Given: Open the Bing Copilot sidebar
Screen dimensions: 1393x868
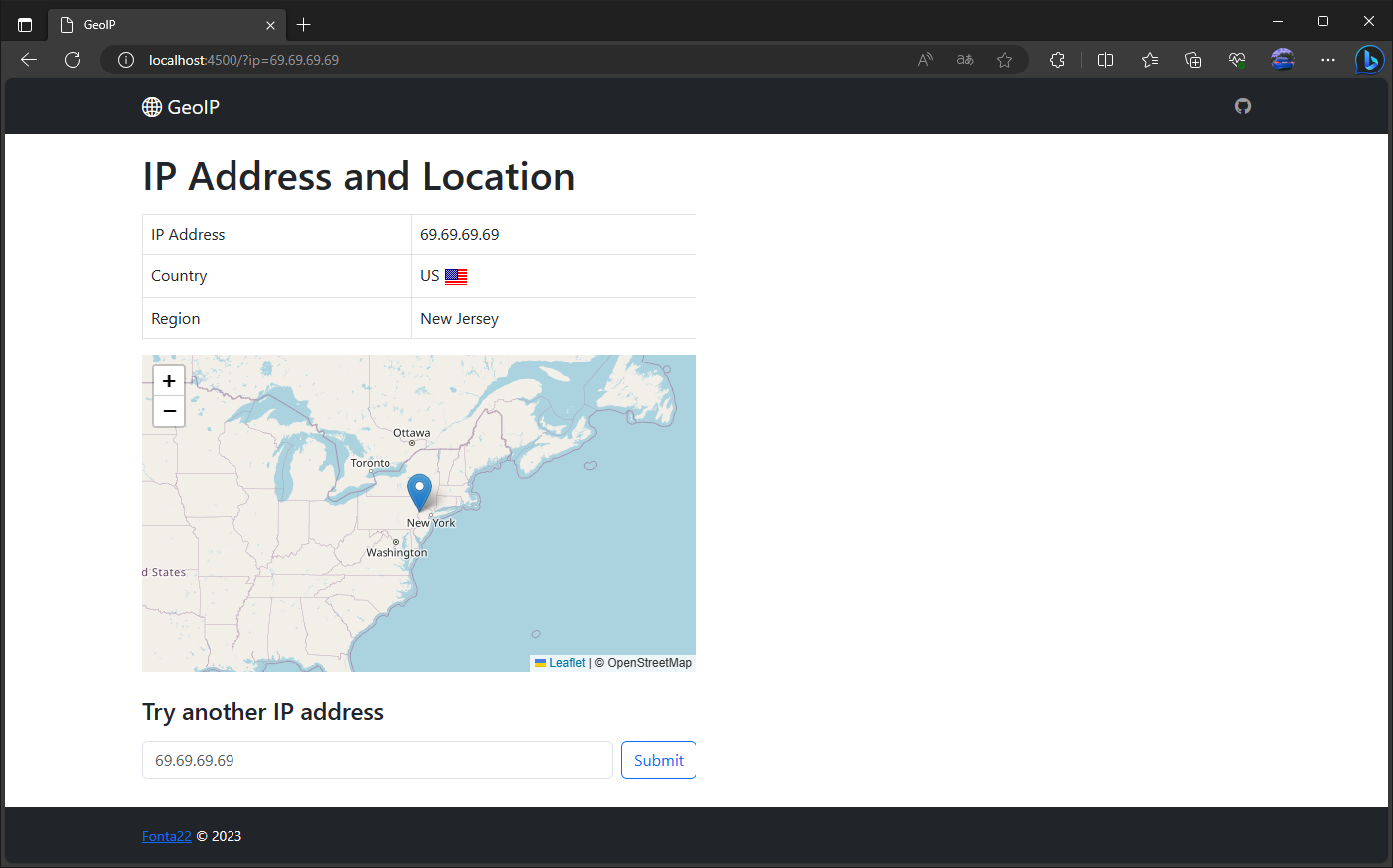Looking at the screenshot, I should pos(1370,60).
